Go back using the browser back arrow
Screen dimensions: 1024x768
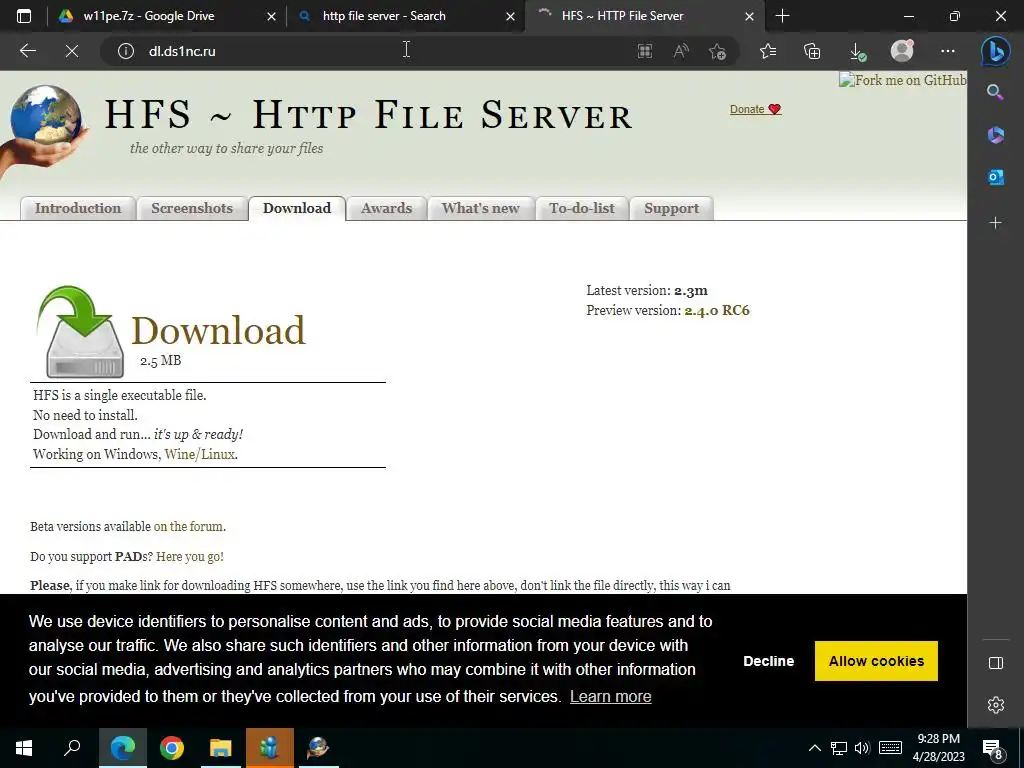pyautogui.click(x=27, y=51)
